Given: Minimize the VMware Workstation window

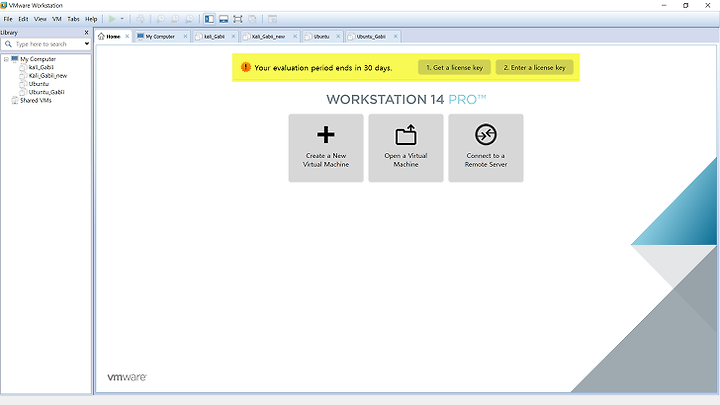Looking at the screenshot, I should pos(664,6).
